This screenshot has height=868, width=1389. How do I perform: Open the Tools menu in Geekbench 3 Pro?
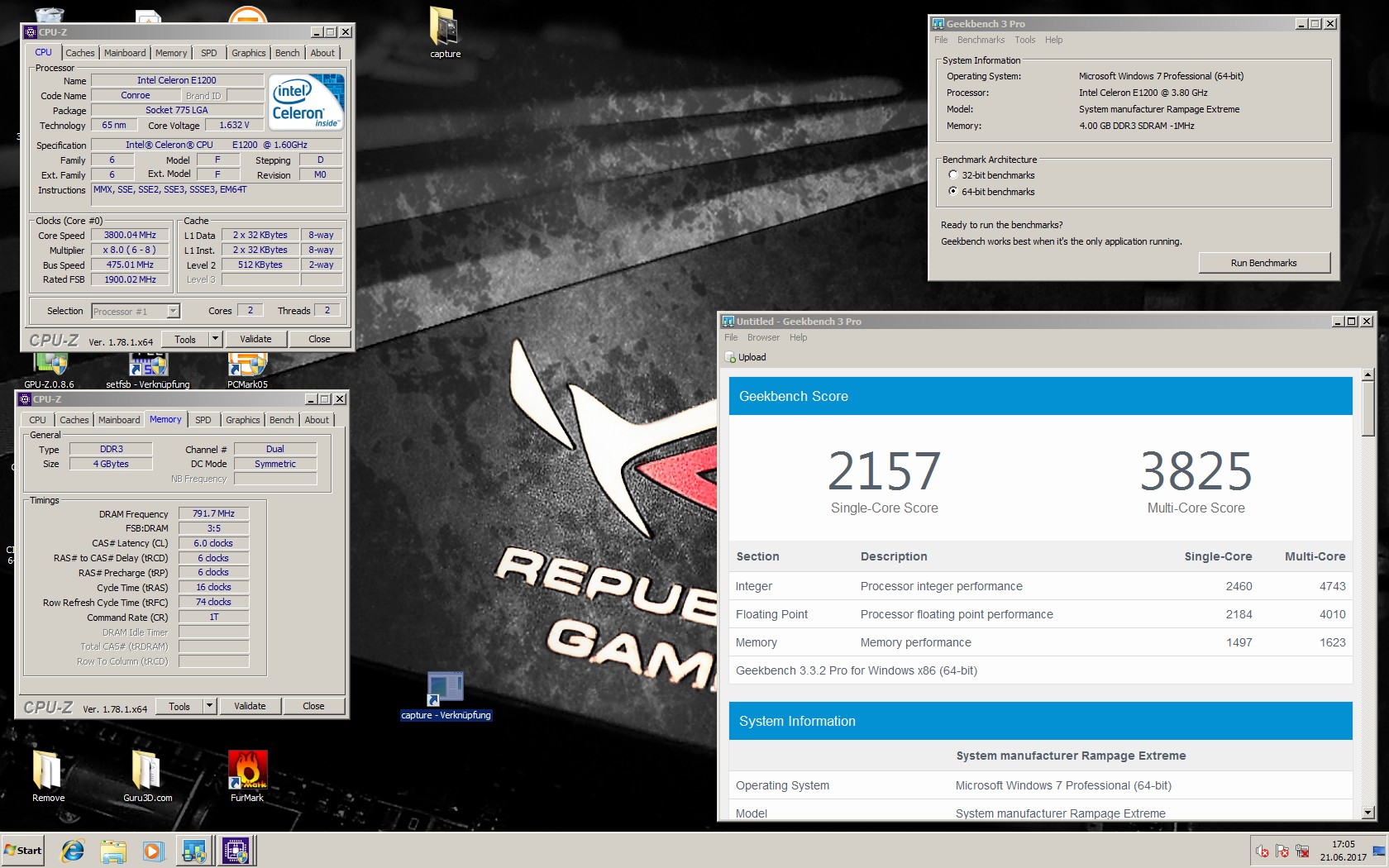pyautogui.click(x=1024, y=40)
